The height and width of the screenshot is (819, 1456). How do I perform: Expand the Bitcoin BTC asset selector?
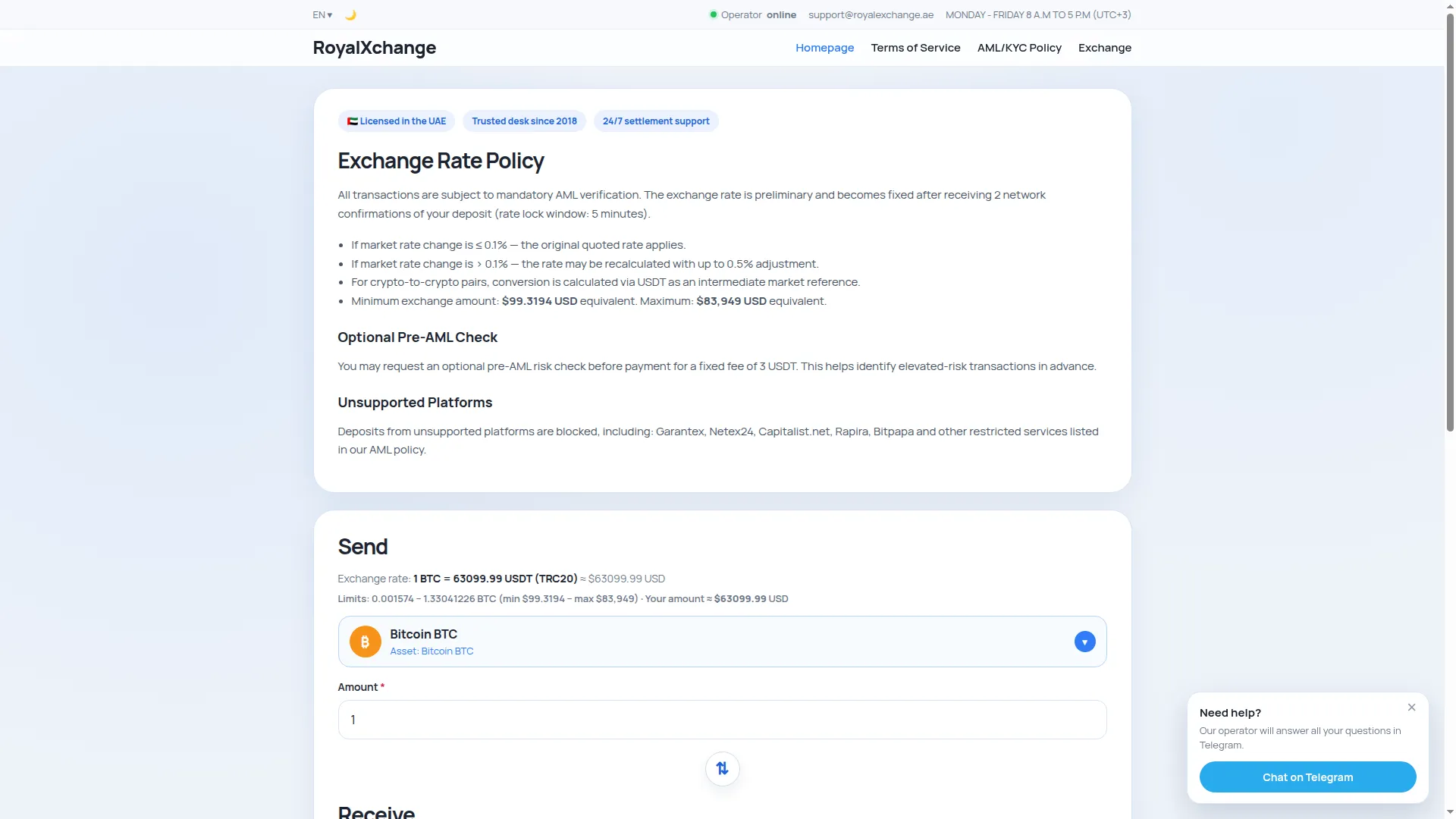(722, 642)
